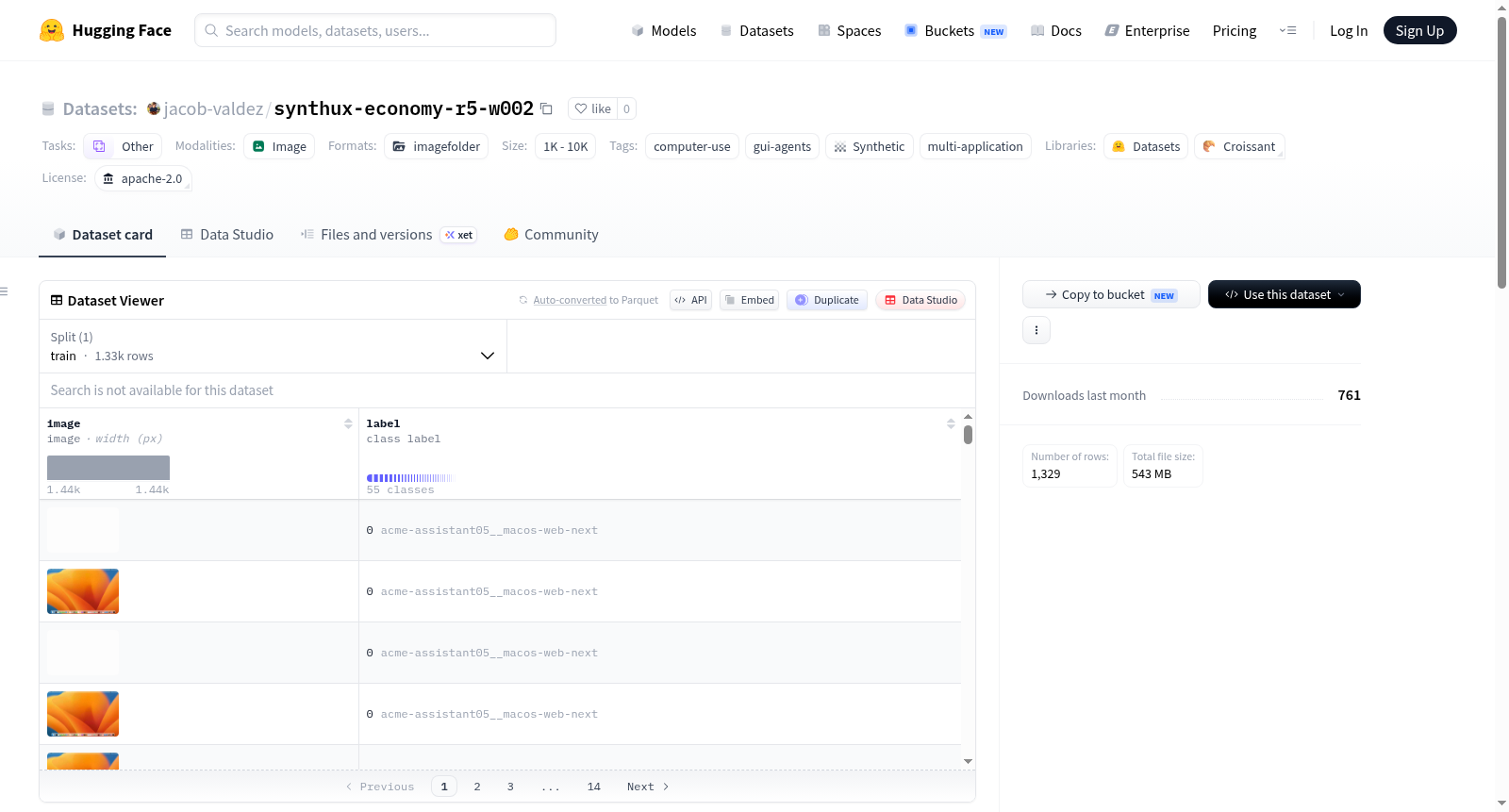Open Buckets in the top navigation
1509x812 pixels.
coord(955,30)
